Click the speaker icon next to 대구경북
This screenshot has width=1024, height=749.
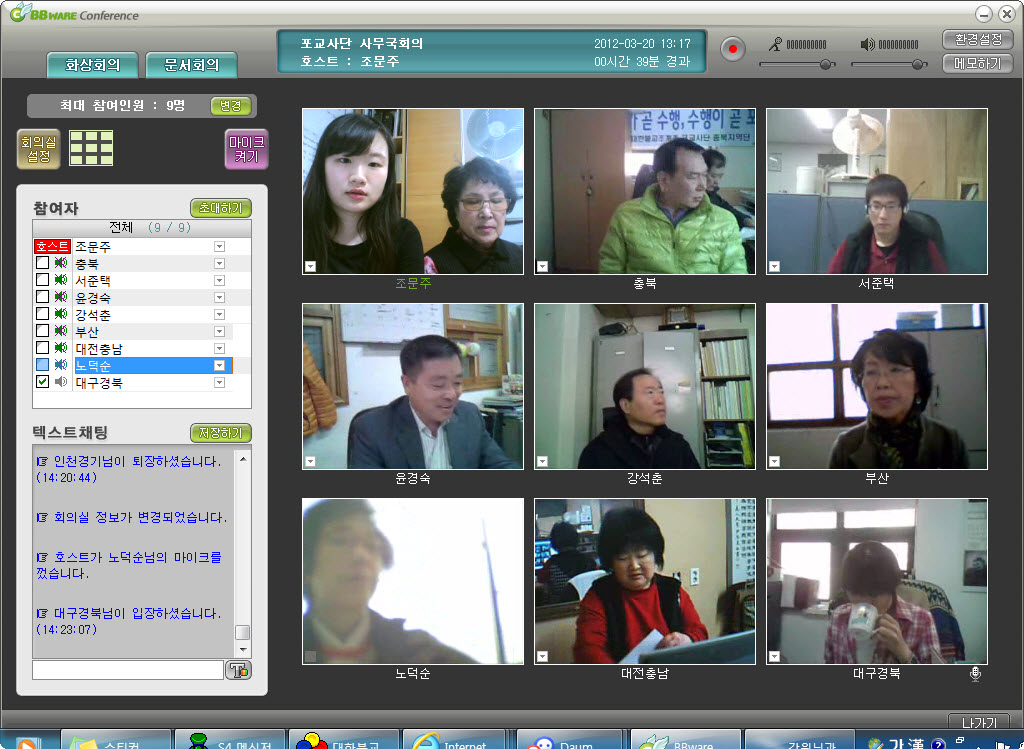point(61,383)
